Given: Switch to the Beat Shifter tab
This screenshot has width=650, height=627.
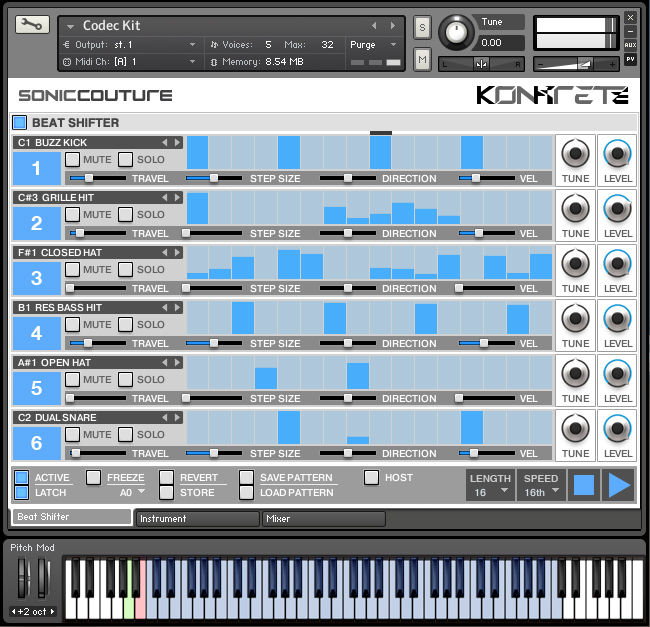Looking at the screenshot, I should (x=71, y=517).
